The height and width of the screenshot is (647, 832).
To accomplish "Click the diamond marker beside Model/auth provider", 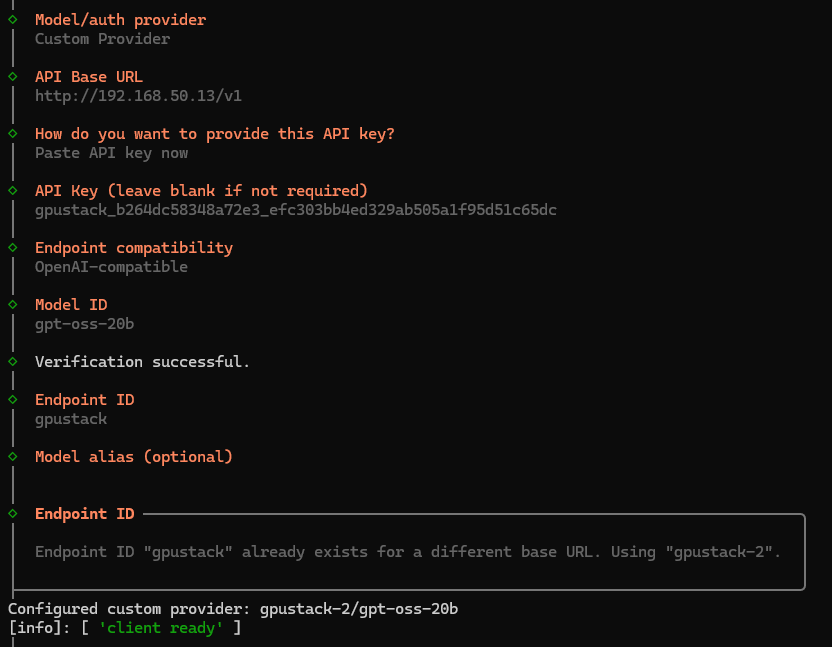I will (12, 19).
